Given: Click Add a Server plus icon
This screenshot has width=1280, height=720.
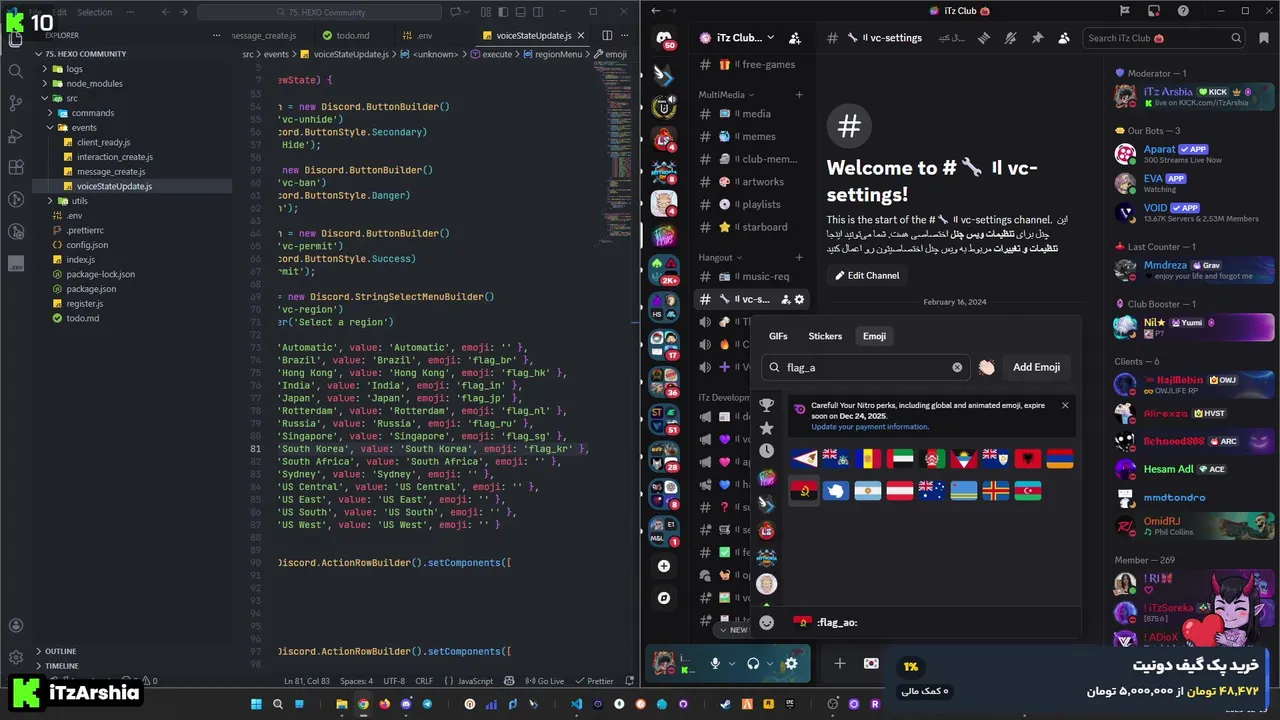Looking at the screenshot, I should coord(664,566).
